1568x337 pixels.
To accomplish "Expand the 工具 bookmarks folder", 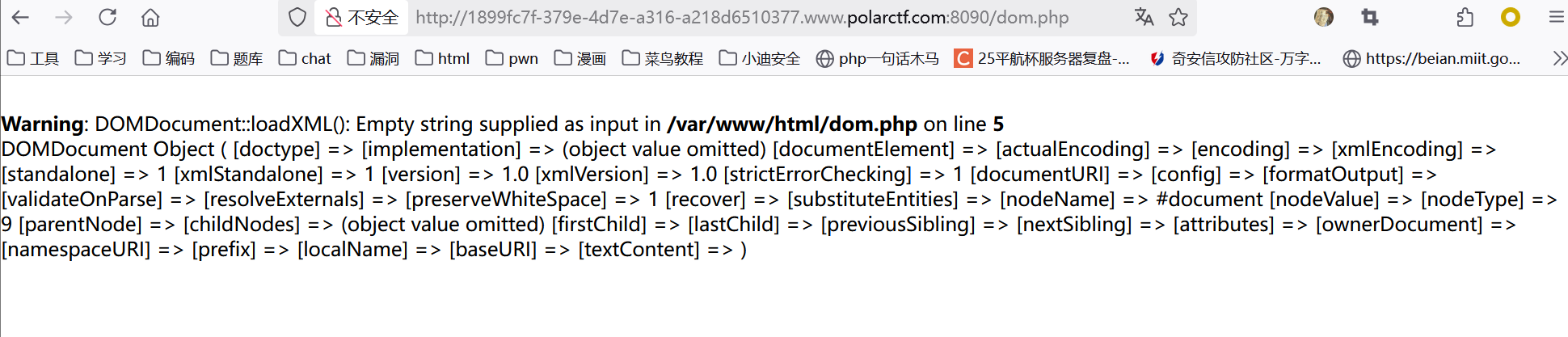I will (33, 58).
